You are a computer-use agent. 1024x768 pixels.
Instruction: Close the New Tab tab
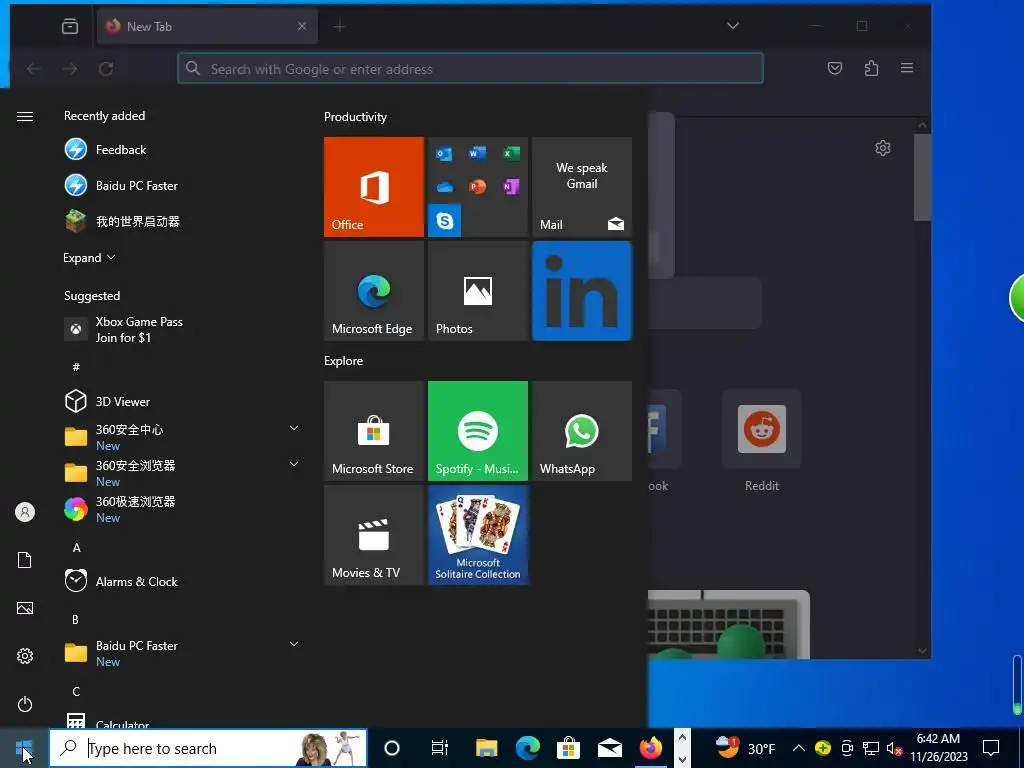302,26
